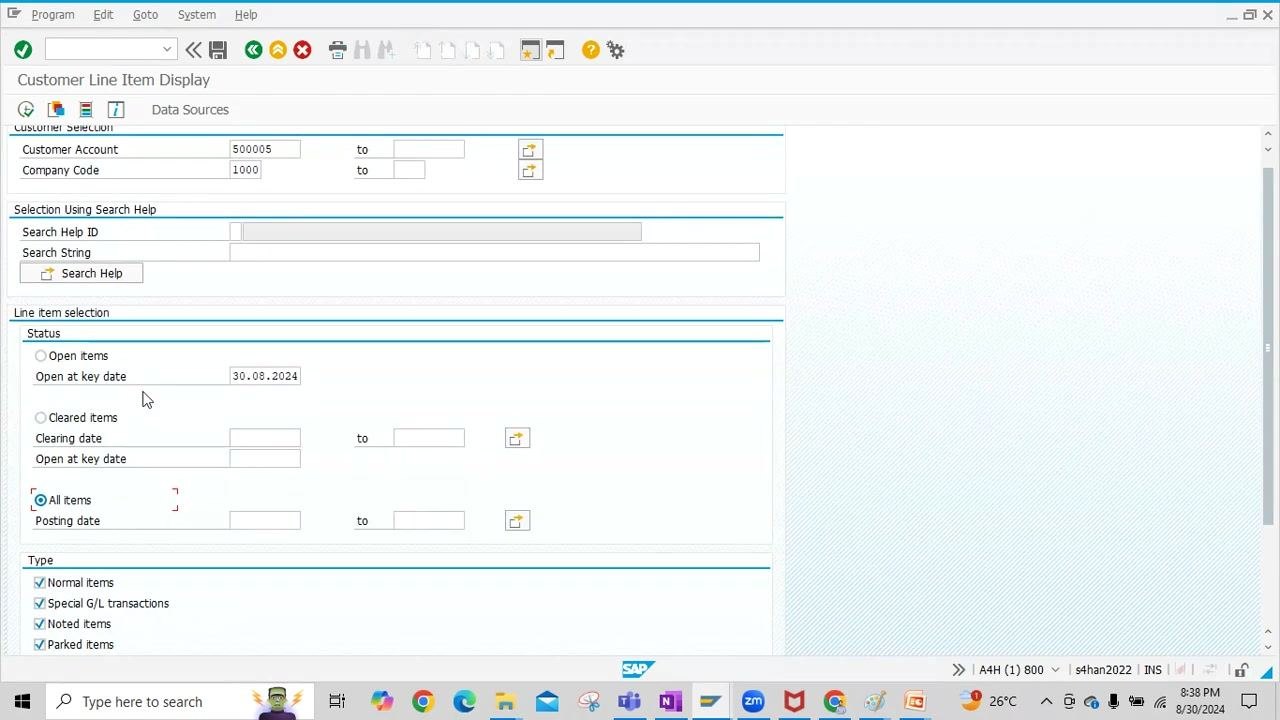Open Microsoft Teams from the taskbar
The height and width of the screenshot is (720, 1280).
[x=629, y=702]
